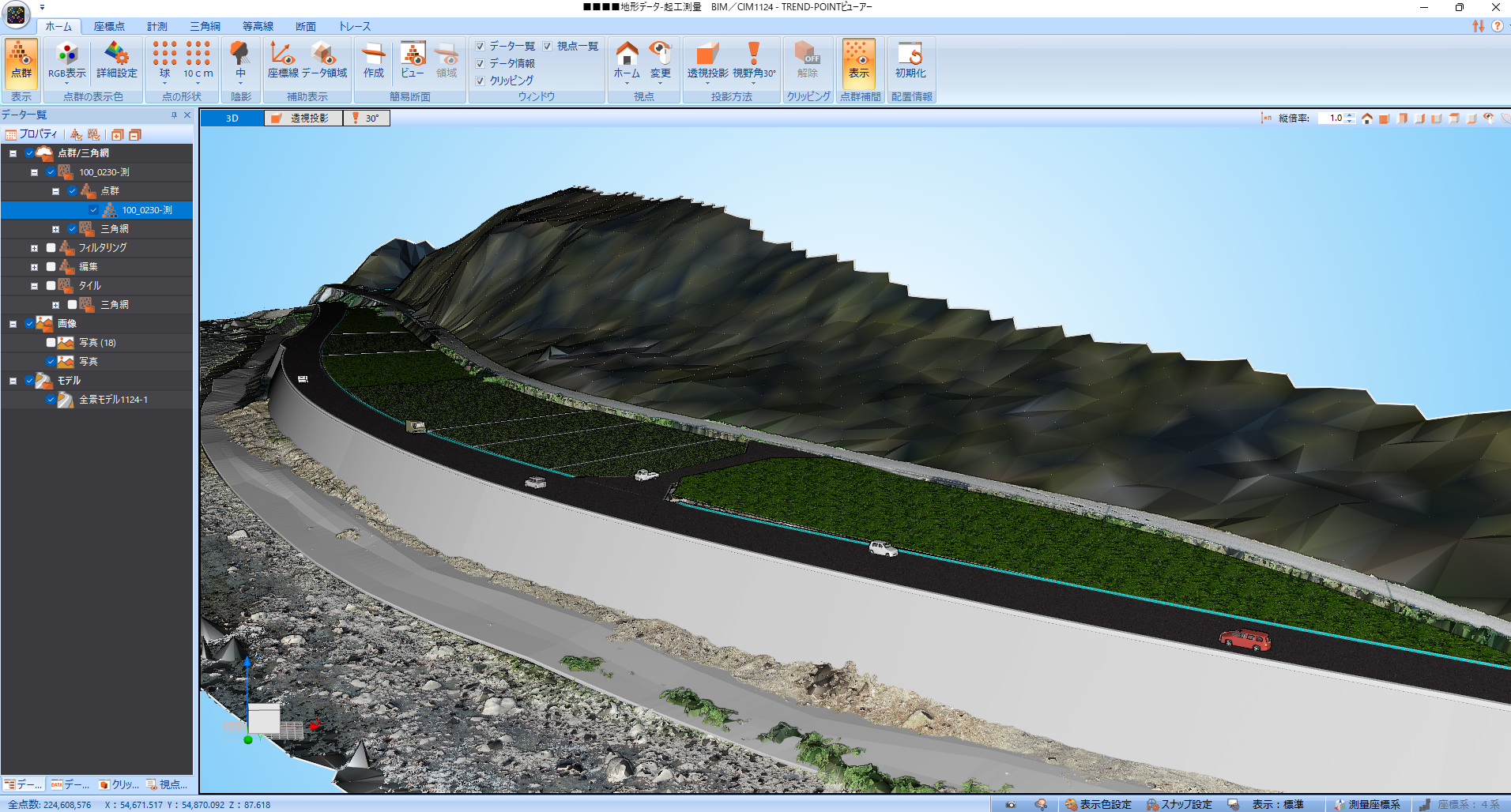
Task: Switch to the 等高線 ribbon tab
Action: click(258, 26)
